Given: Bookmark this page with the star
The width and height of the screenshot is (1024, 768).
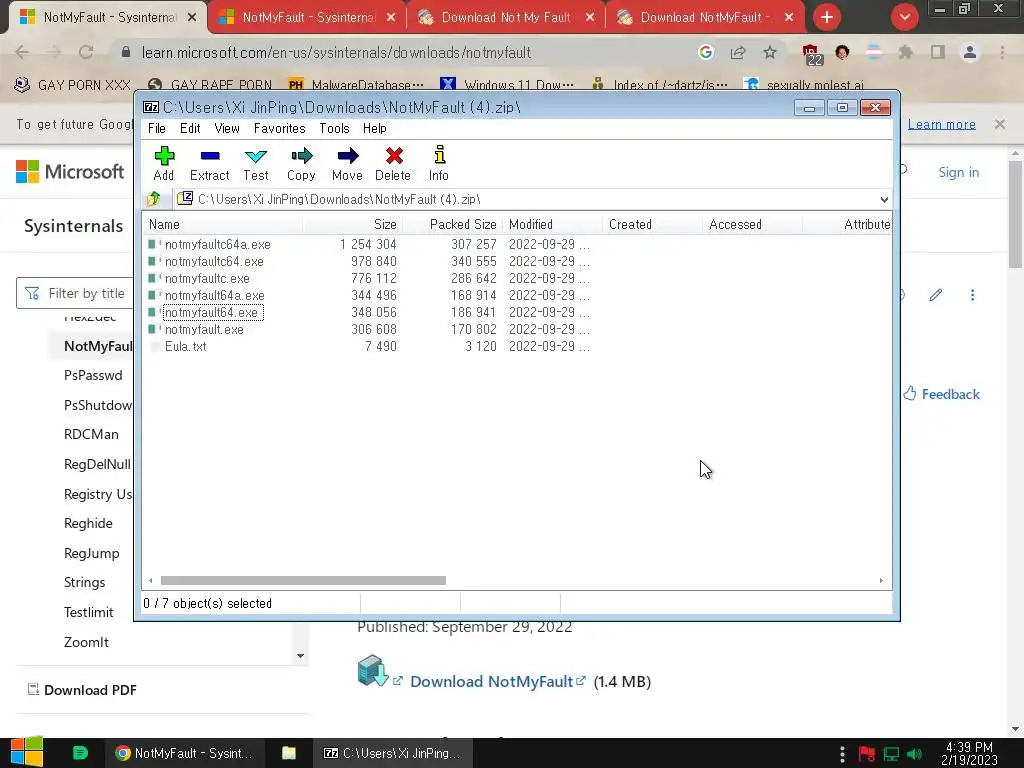Looking at the screenshot, I should click(770, 52).
